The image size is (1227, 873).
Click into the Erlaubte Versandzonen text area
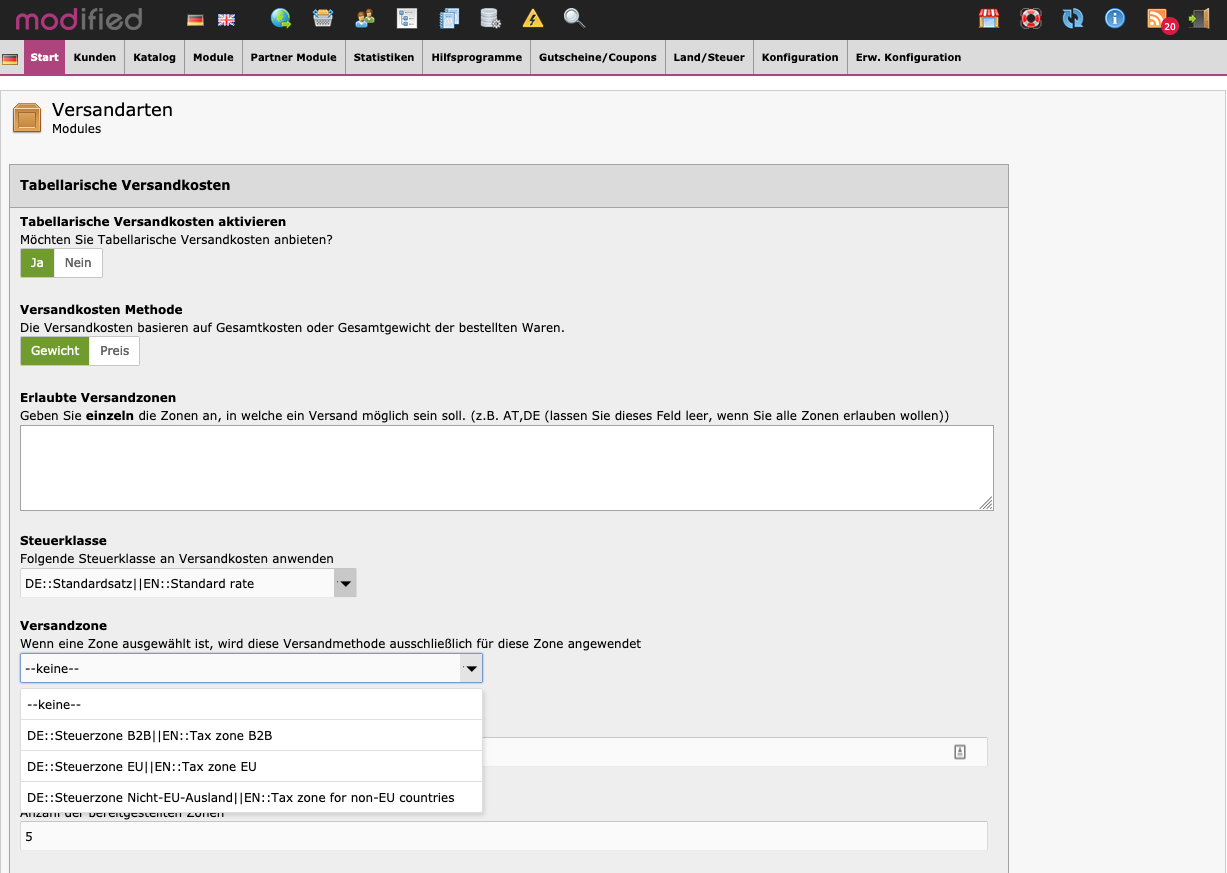pyautogui.click(x=506, y=467)
